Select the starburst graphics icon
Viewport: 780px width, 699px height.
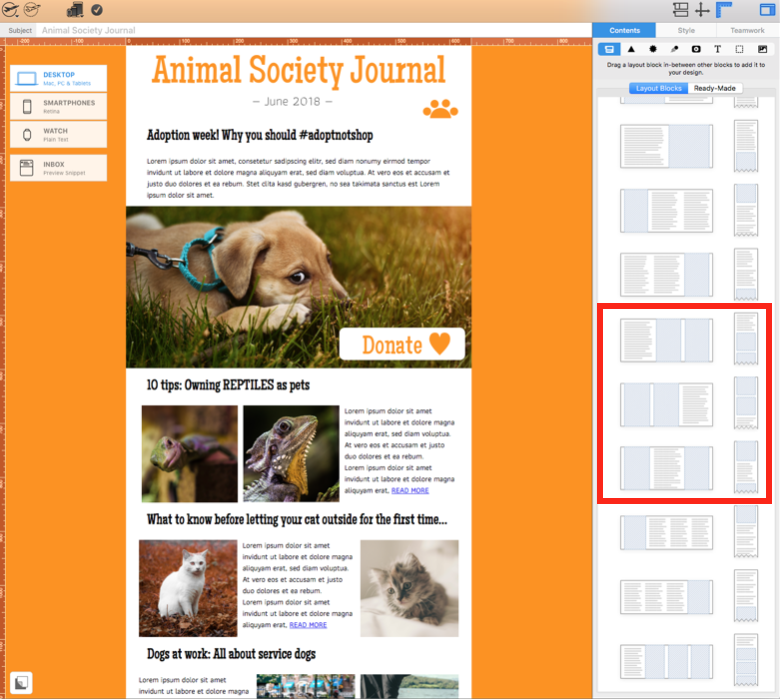(653, 49)
